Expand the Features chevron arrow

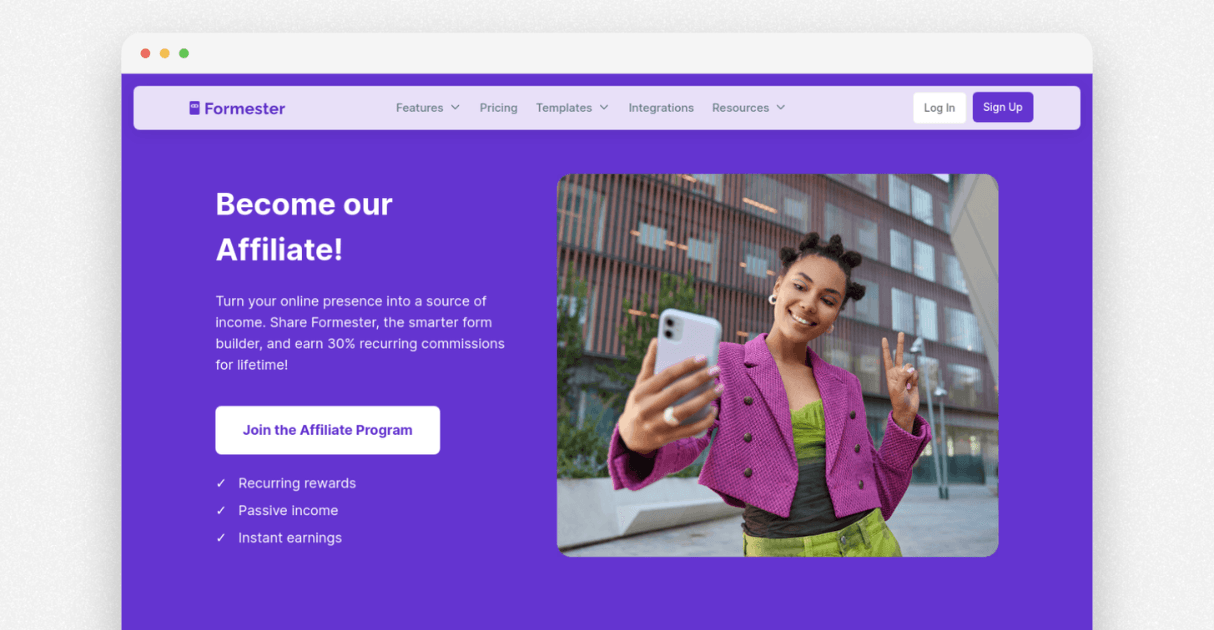coord(455,108)
